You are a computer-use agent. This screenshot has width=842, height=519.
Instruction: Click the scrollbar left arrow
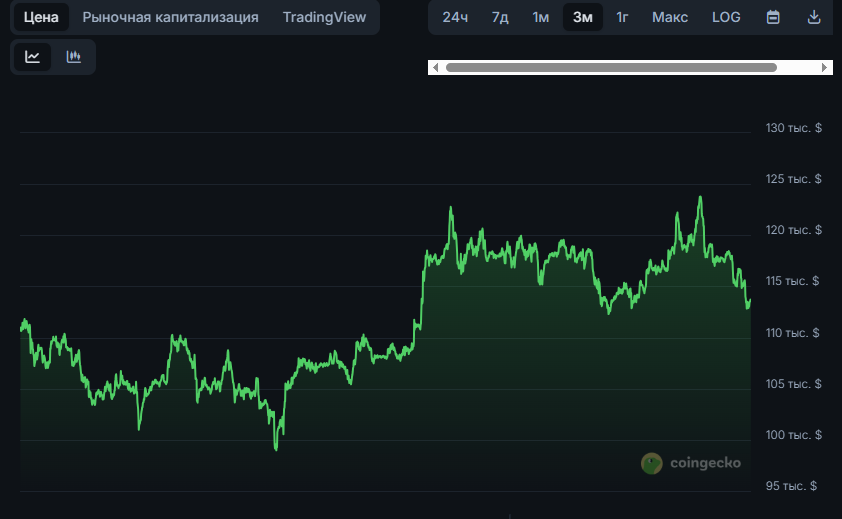point(435,67)
